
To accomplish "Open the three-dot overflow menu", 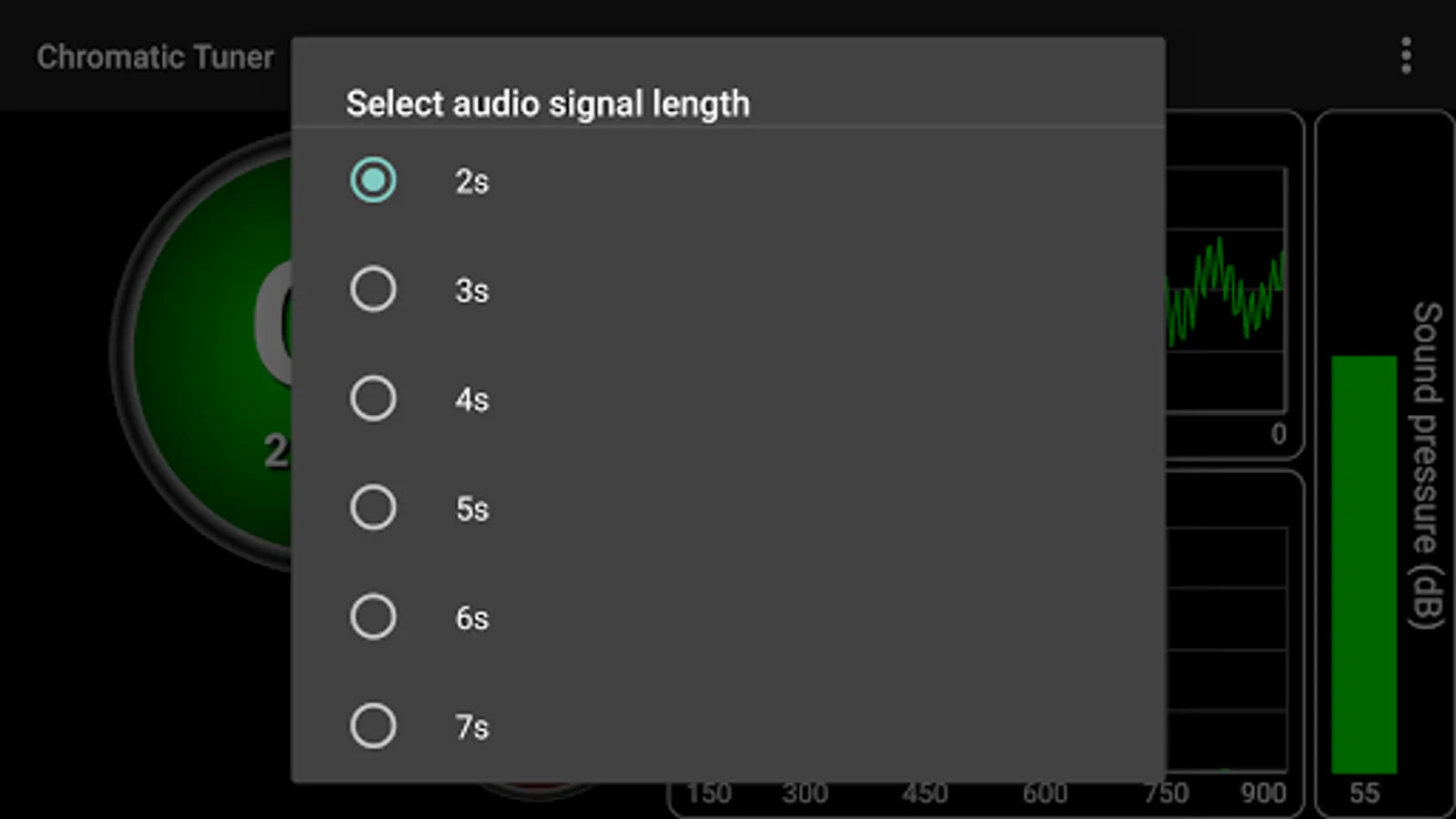I will [x=1406, y=56].
